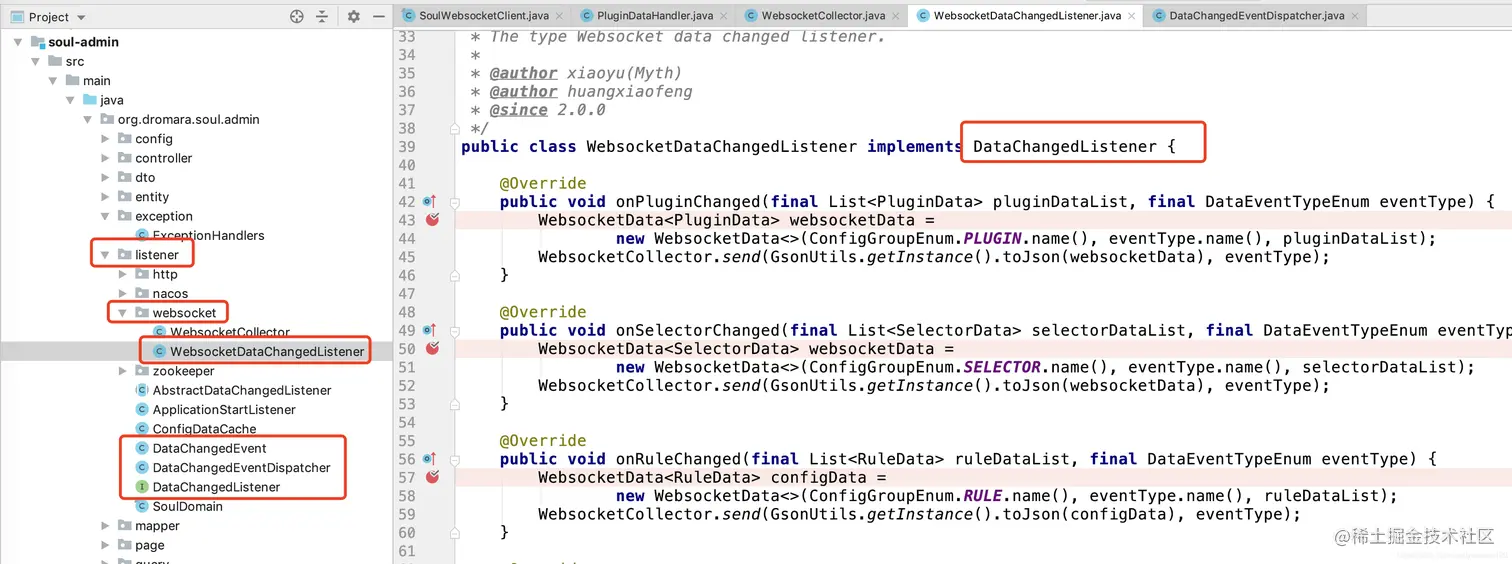Collapse the listener package arrow
This screenshot has width=1512, height=564.
point(105,255)
